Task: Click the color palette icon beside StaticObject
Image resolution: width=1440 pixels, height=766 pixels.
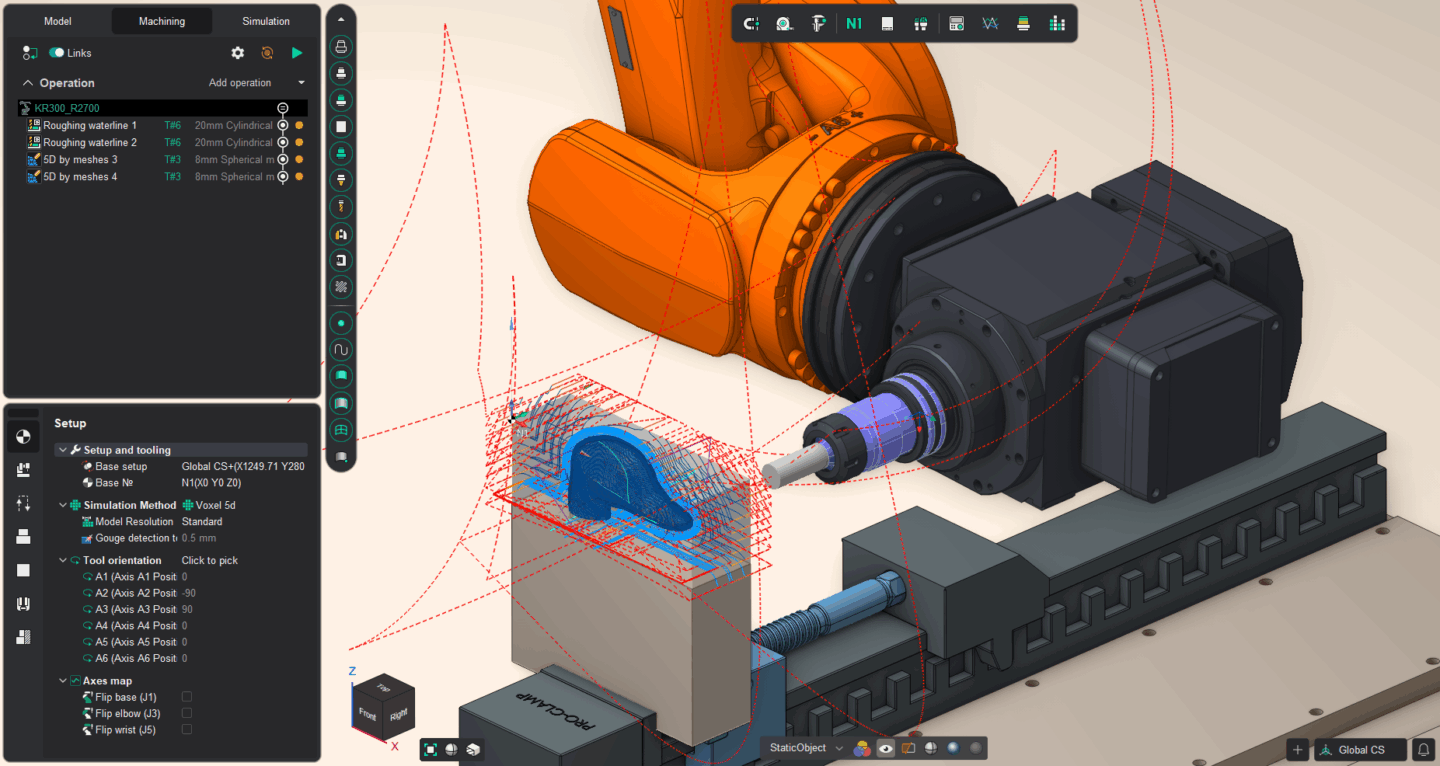Action: tap(862, 748)
